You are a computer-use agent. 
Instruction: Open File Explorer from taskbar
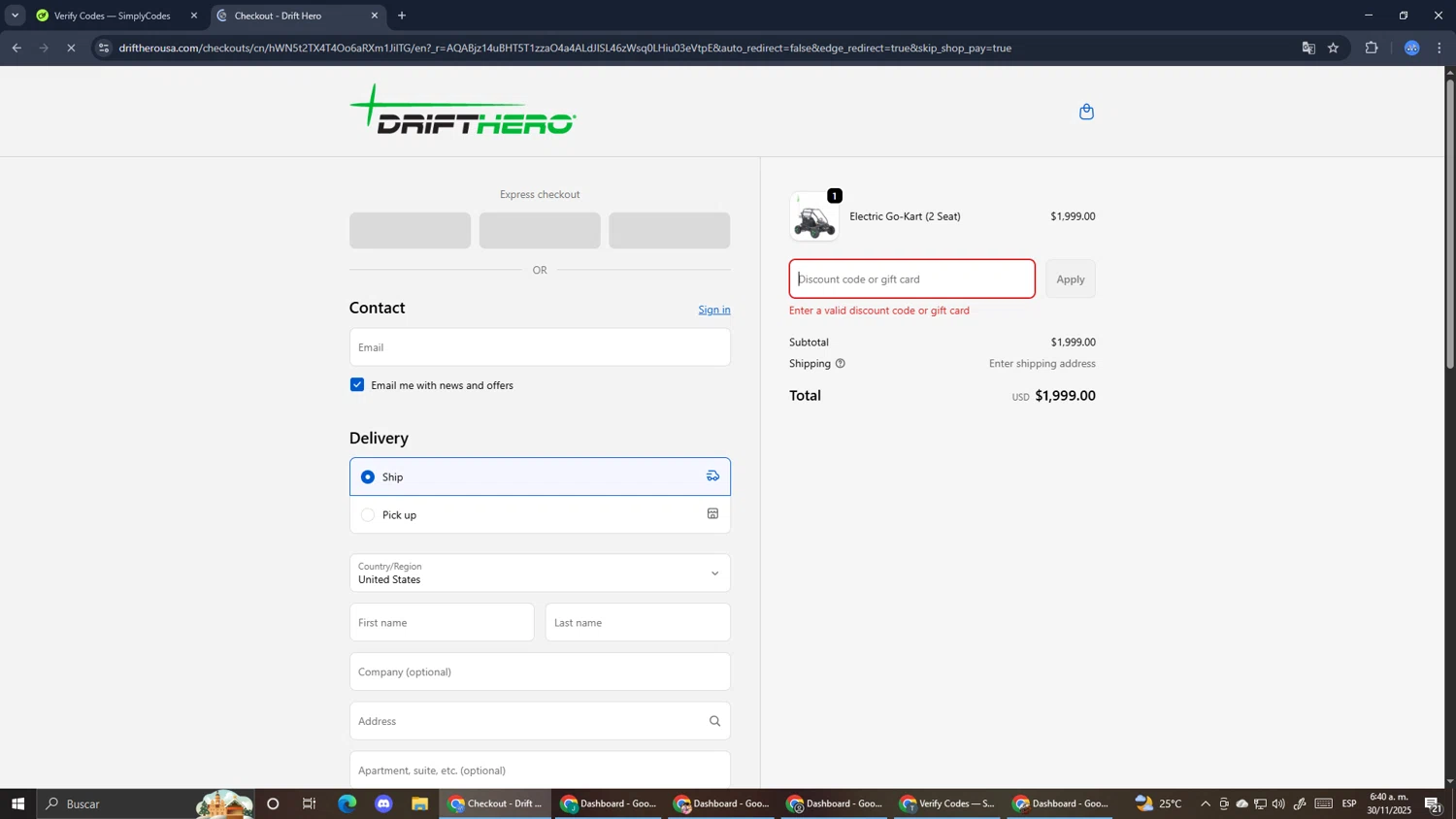[x=420, y=803]
